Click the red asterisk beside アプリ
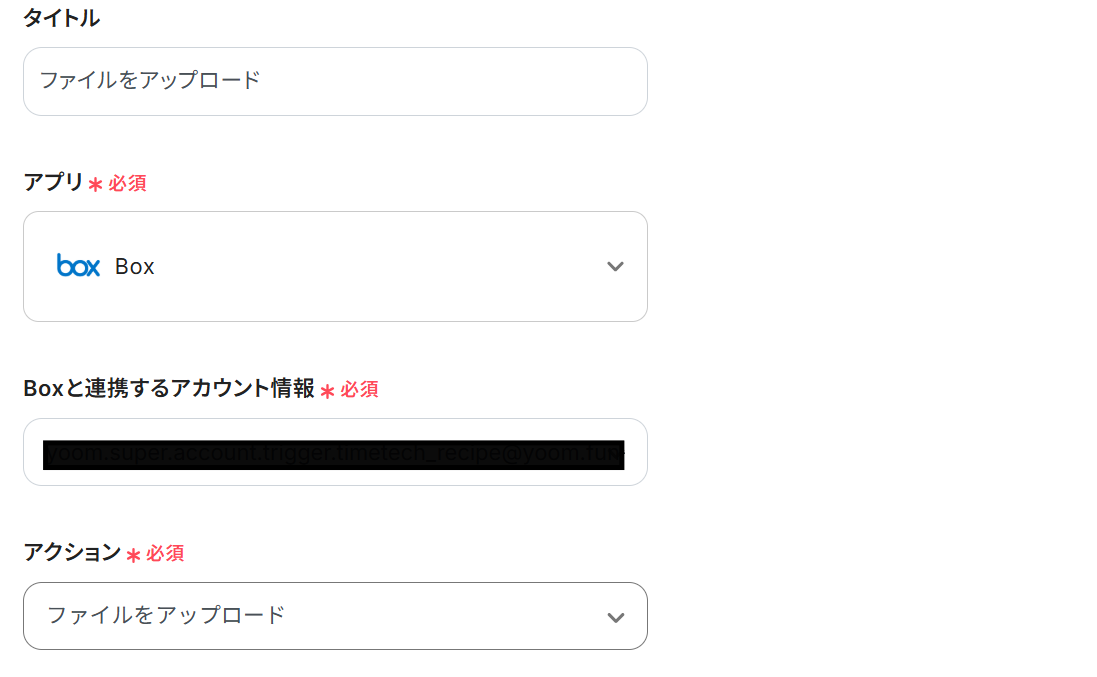This screenshot has width=1097, height=677. (95, 185)
